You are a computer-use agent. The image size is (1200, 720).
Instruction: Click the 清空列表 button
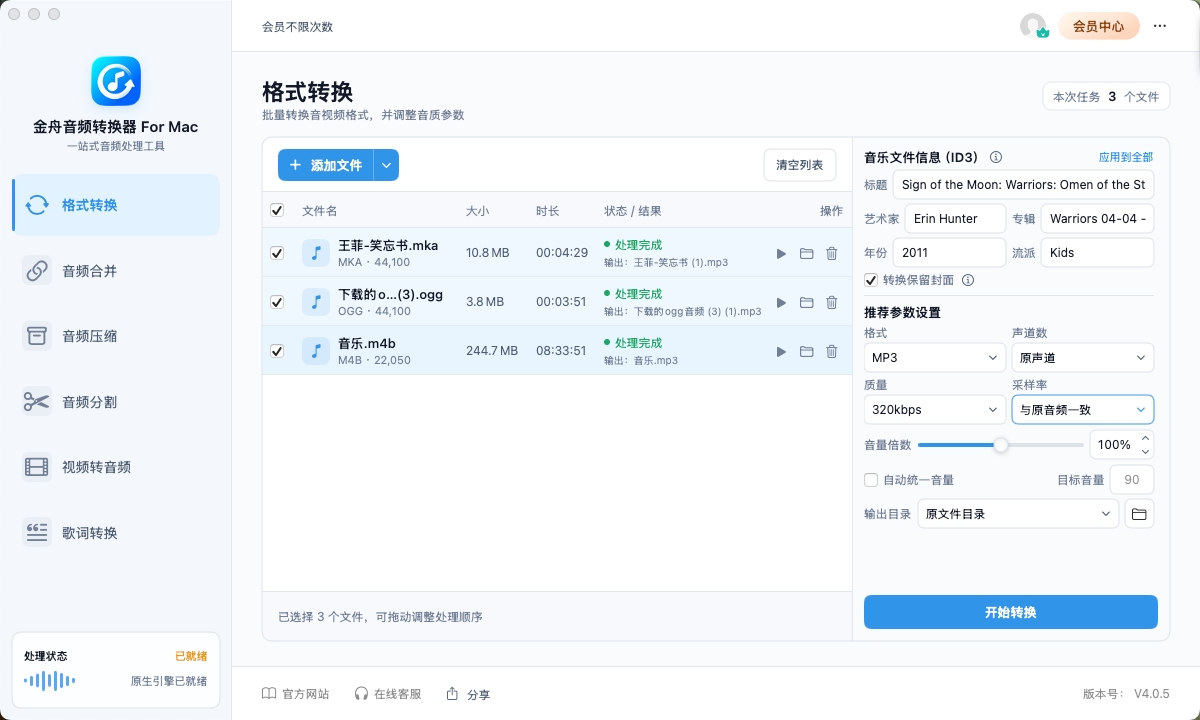tap(800, 165)
